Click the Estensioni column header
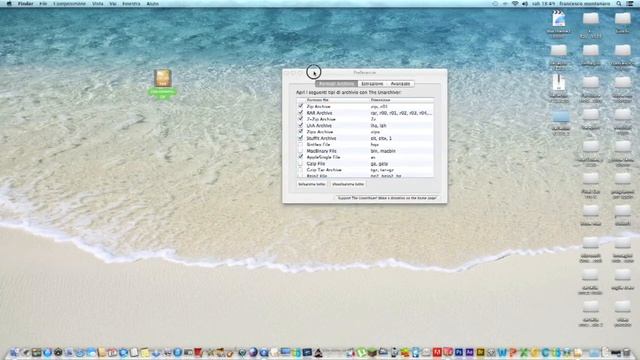The height and width of the screenshot is (360, 640). click(401, 100)
